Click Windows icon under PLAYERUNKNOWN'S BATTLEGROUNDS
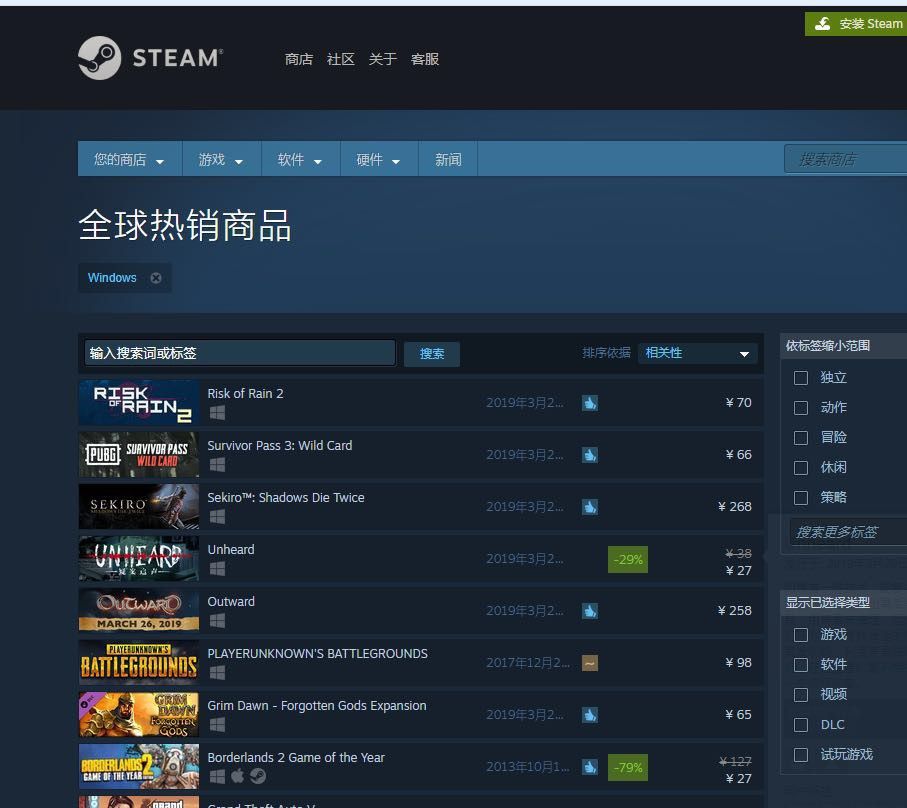The height and width of the screenshot is (808, 907). [217, 673]
